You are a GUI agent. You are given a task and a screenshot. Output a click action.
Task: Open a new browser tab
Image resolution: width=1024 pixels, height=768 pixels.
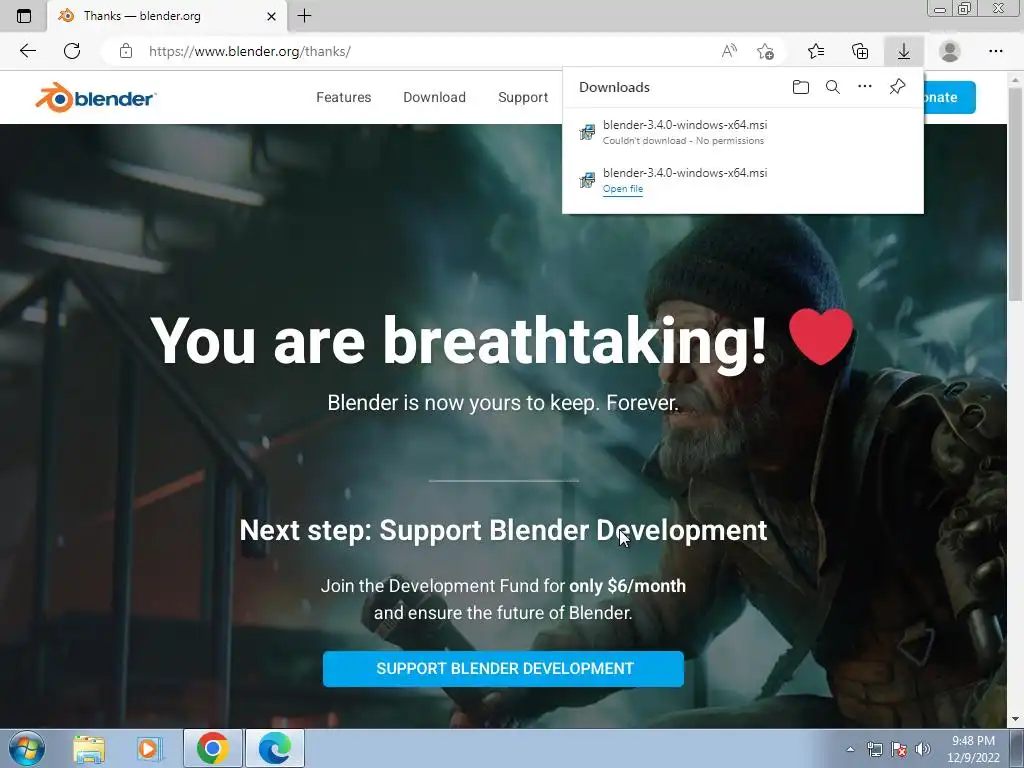(304, 16)
